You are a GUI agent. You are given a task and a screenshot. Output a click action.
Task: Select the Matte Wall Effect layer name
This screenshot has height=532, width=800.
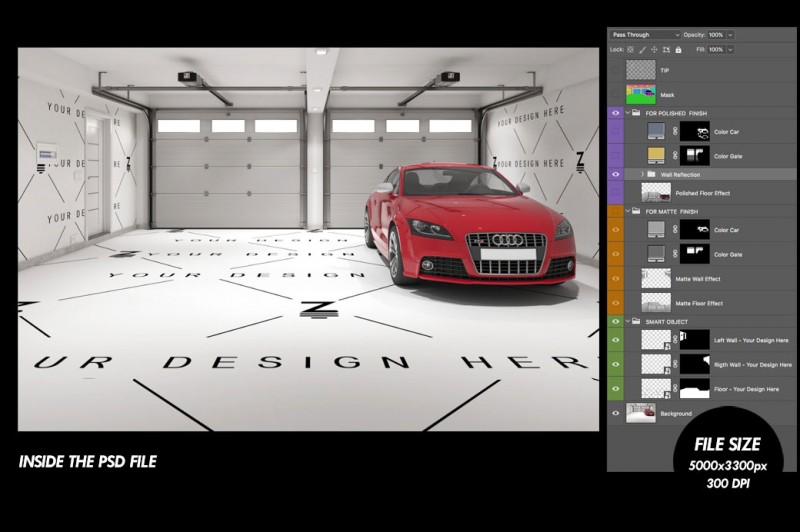(698, 278)
